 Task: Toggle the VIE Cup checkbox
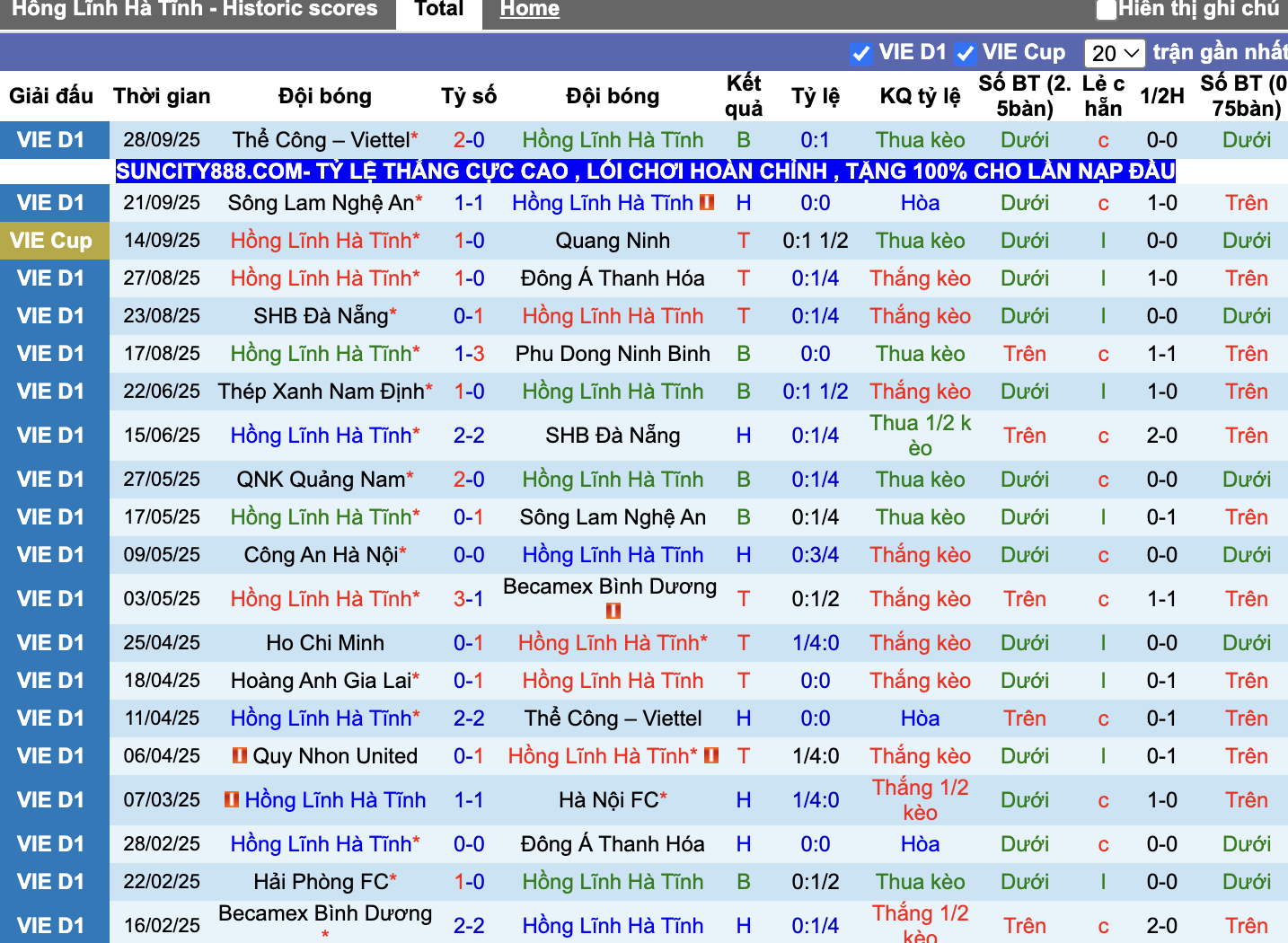(966, 54)
